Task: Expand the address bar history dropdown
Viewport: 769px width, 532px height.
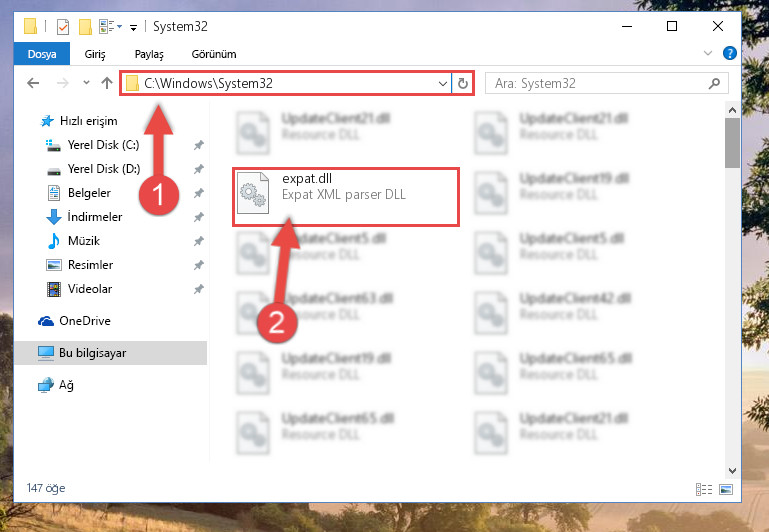Action: coord(442,83)
